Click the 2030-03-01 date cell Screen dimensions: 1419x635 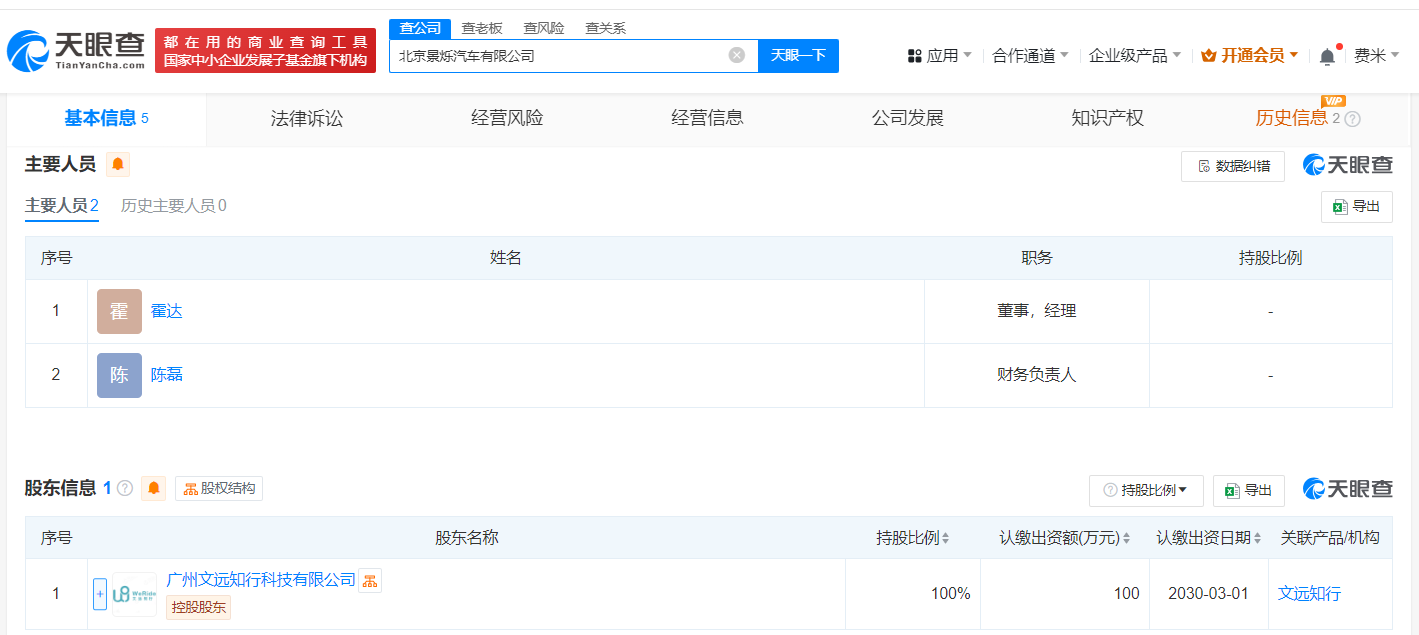coord(1208,594)
